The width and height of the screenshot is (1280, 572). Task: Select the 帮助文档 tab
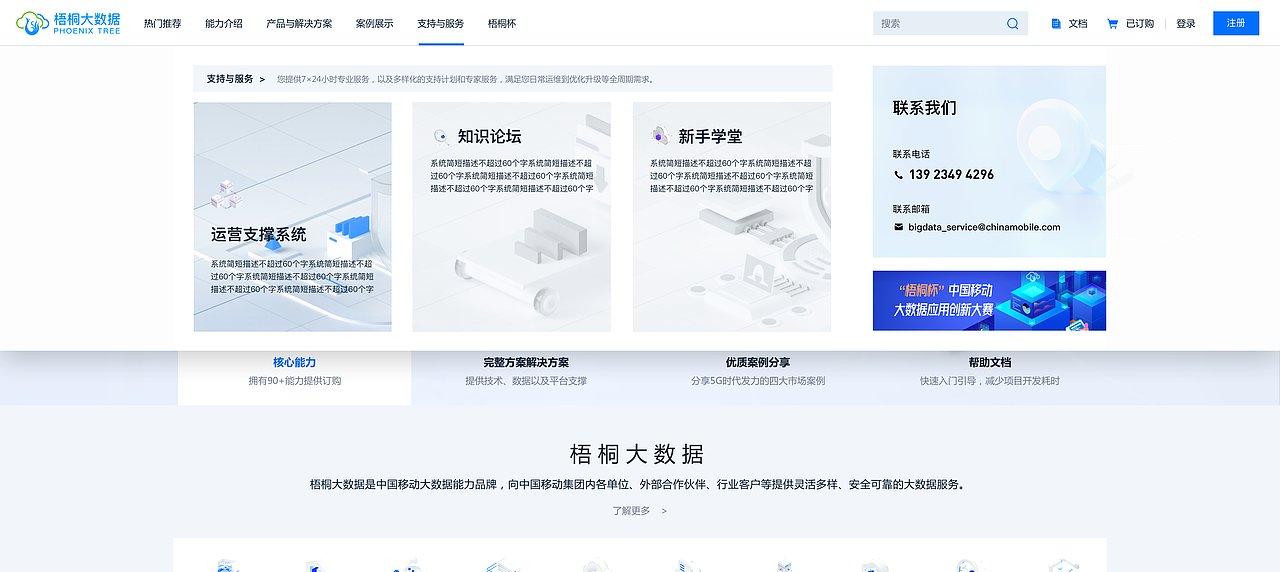coord(990,371)
